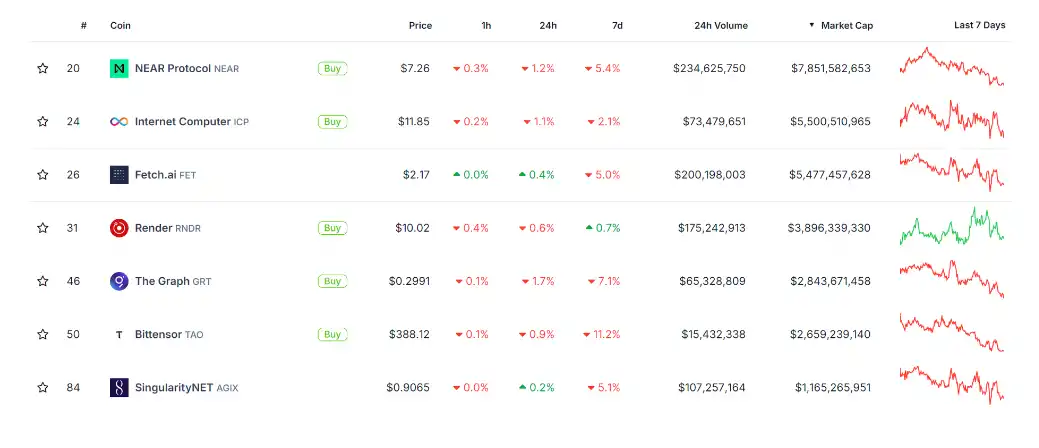Screen dimensions: 1039x448
Task: Open Render RNDR coin link
Action: pyautogui.click(x=168, y=228)
